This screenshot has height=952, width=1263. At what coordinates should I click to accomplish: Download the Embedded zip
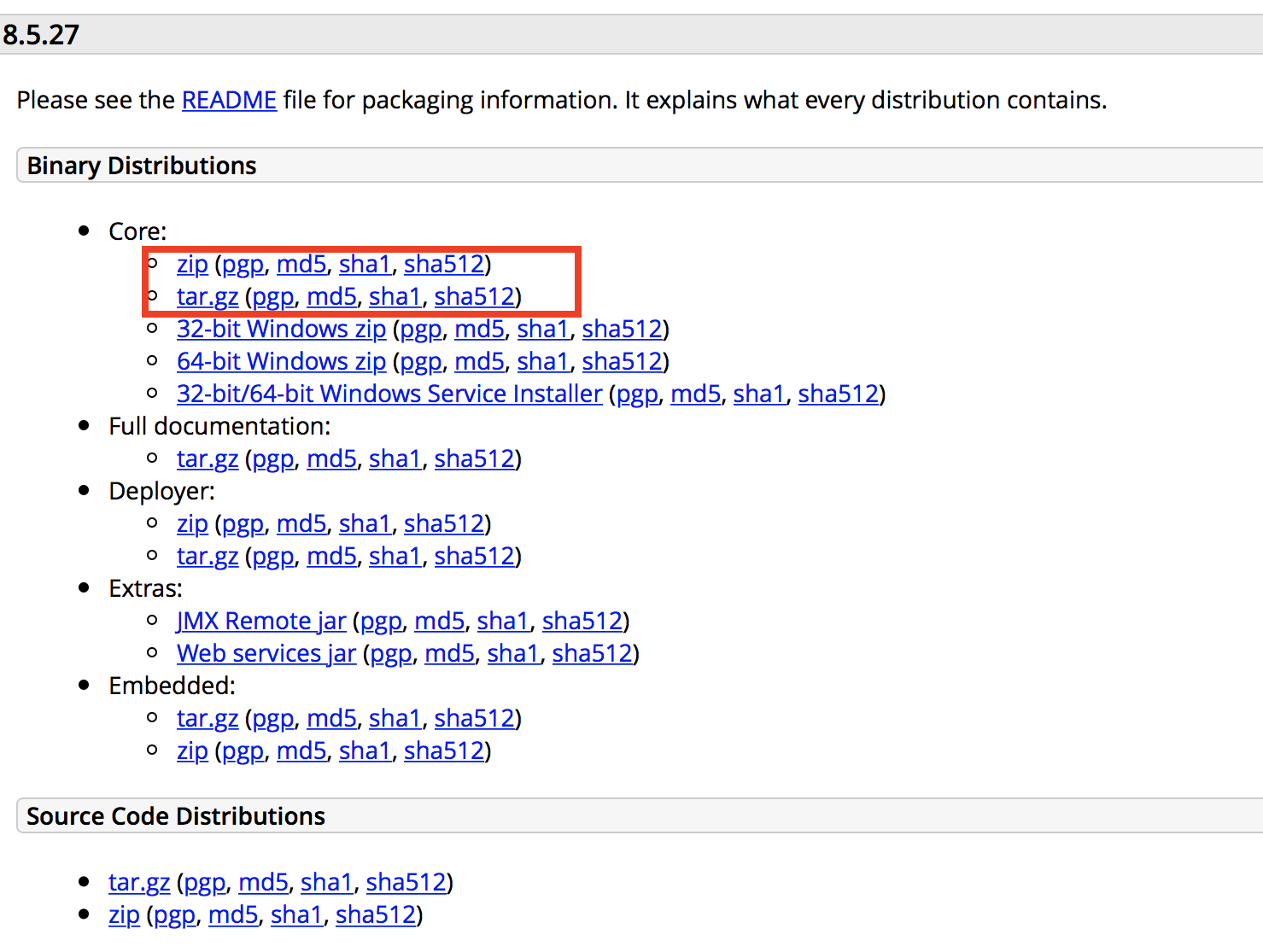pyautogui.click(x=192, y=751)
